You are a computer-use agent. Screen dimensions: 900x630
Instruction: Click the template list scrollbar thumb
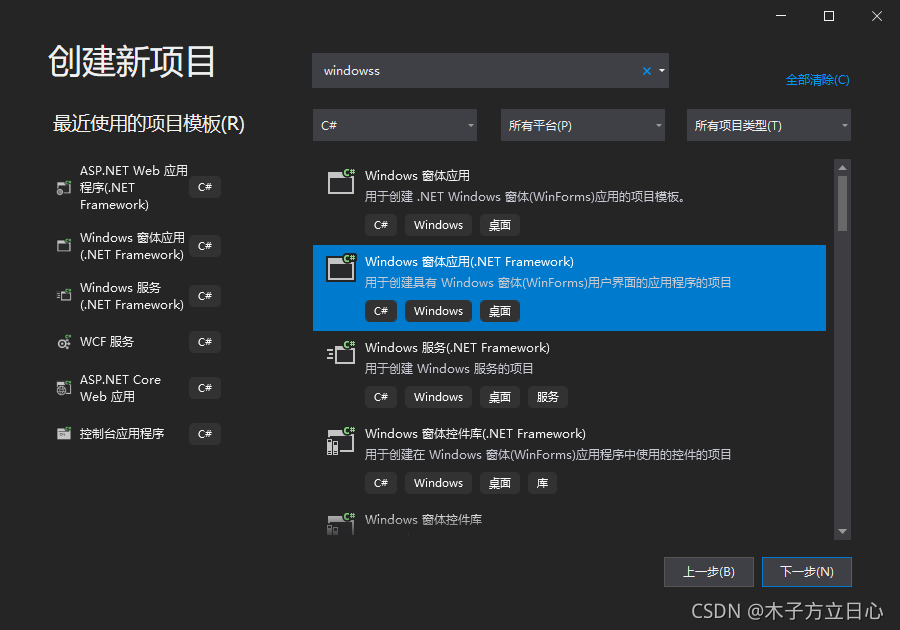tap(843, 203)
